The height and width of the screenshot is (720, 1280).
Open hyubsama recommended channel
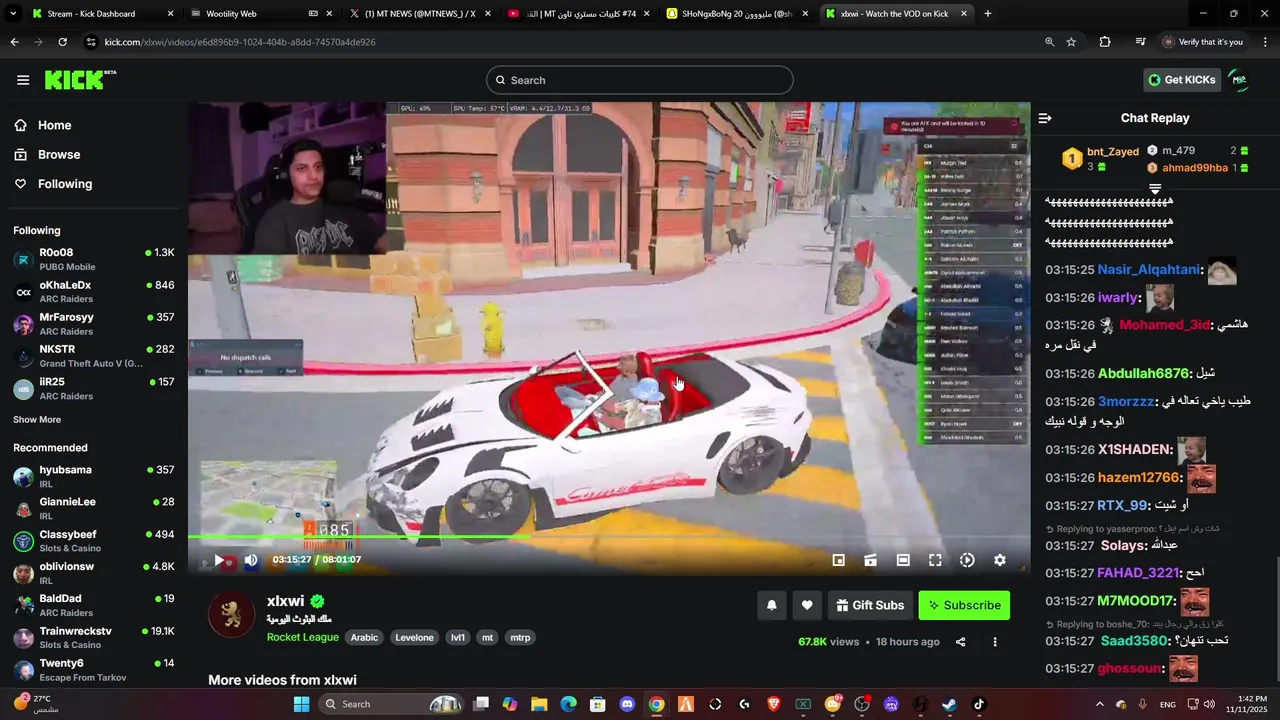[x=94, y=476]
